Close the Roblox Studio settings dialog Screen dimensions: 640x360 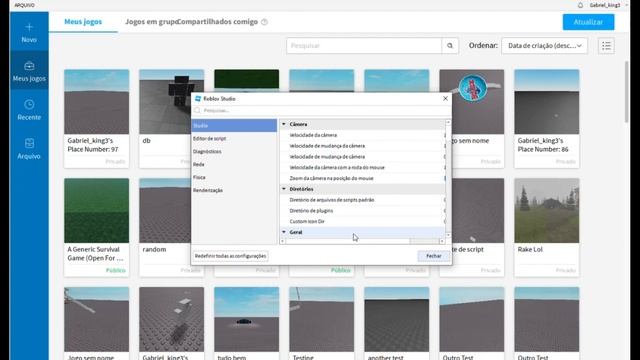pos(445,98)
